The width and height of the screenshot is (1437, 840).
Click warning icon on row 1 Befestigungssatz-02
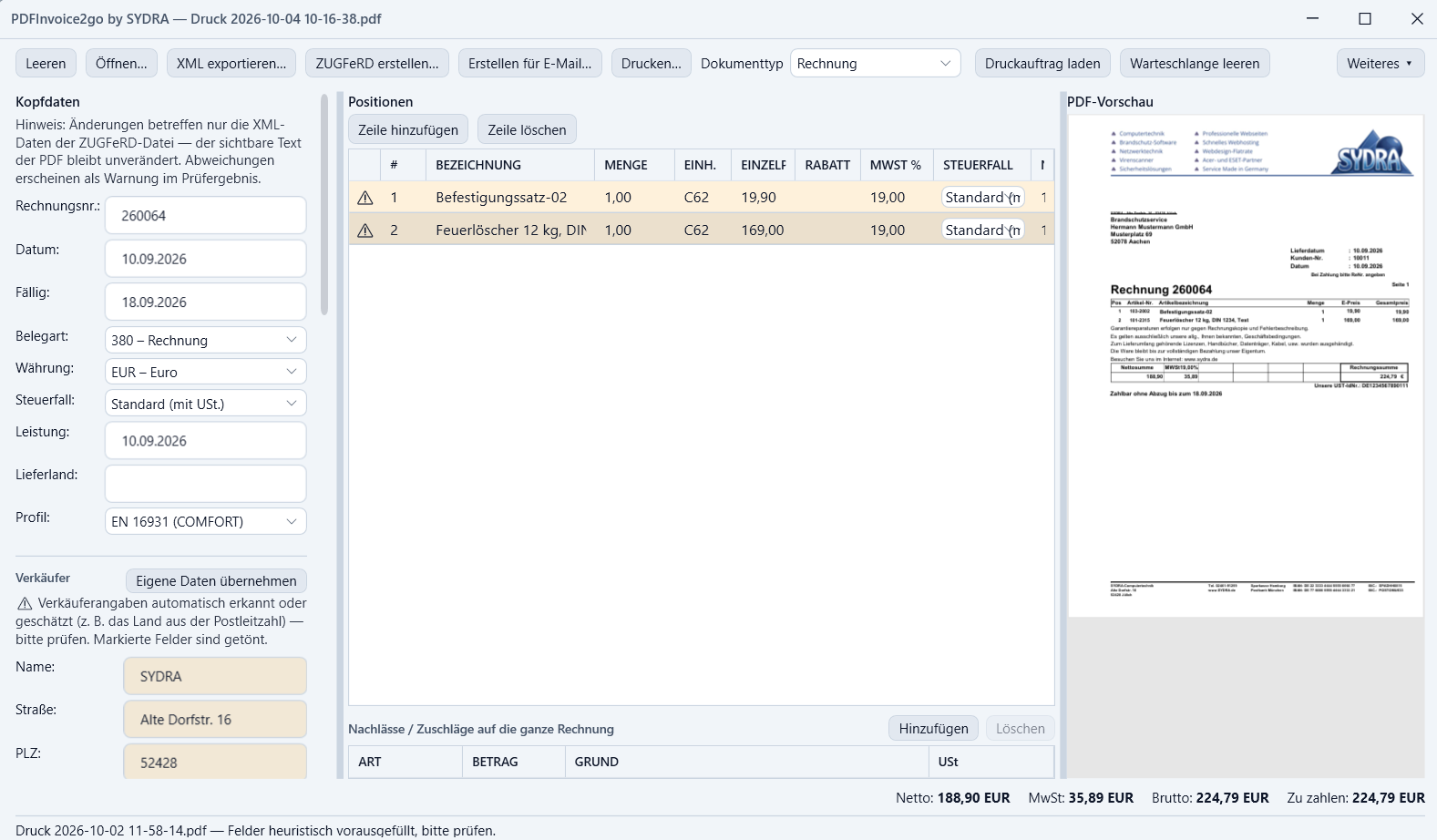(365, 198)
